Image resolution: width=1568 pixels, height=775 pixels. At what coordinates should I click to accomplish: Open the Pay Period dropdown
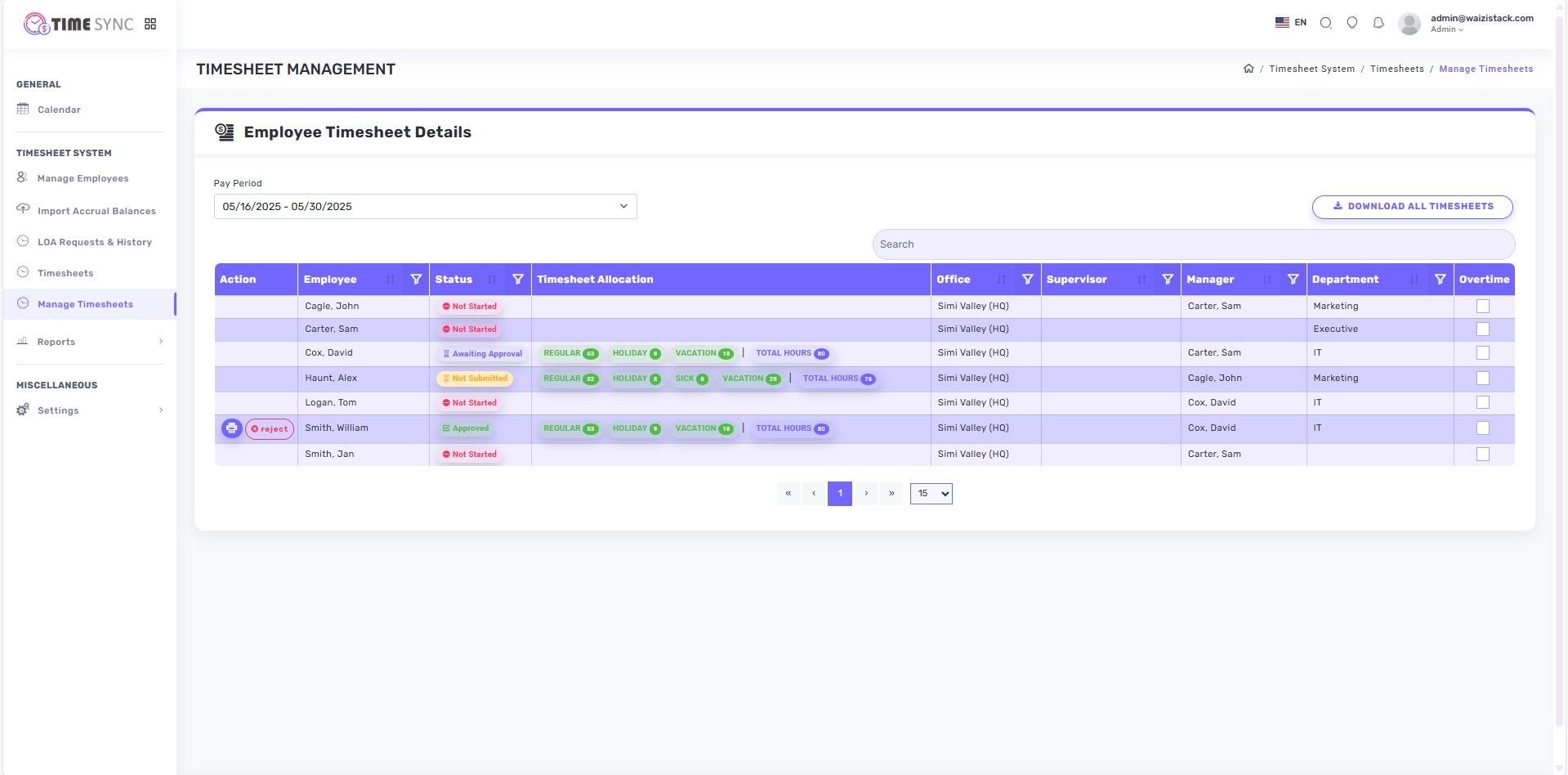click(x=425, y=206)
